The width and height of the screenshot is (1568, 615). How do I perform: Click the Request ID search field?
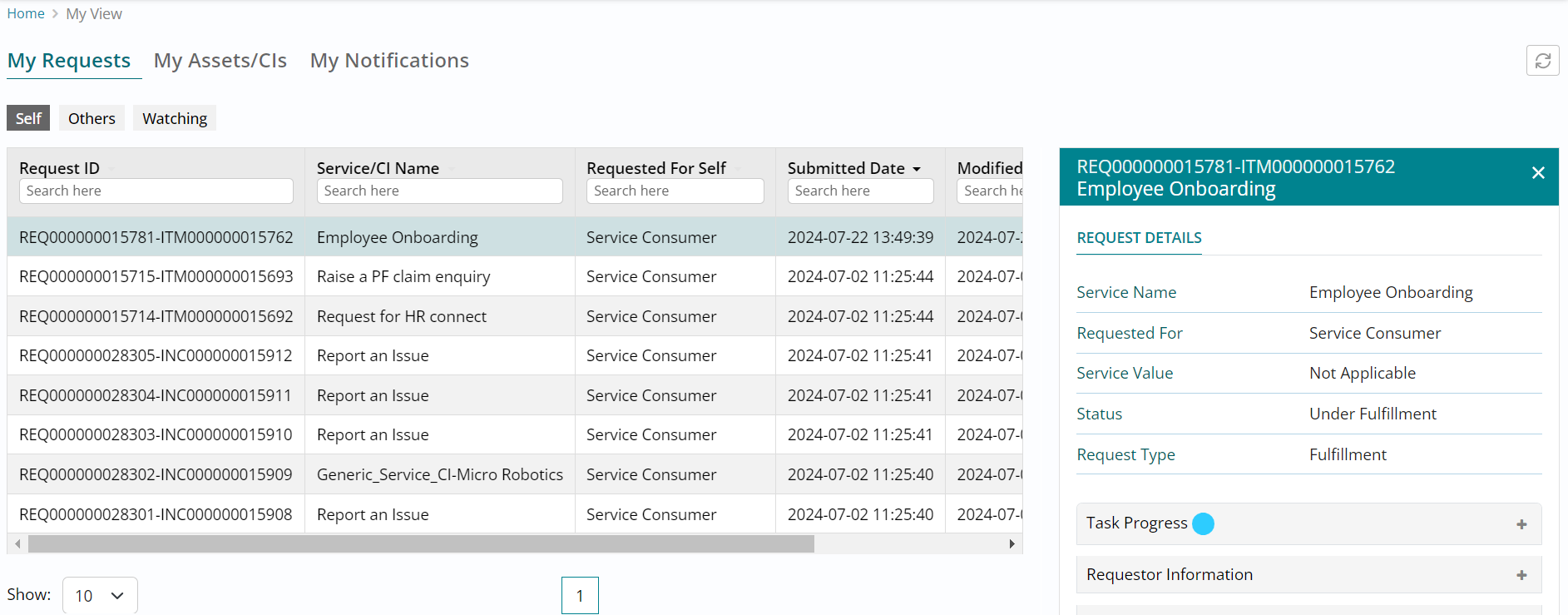coord(156,191)
